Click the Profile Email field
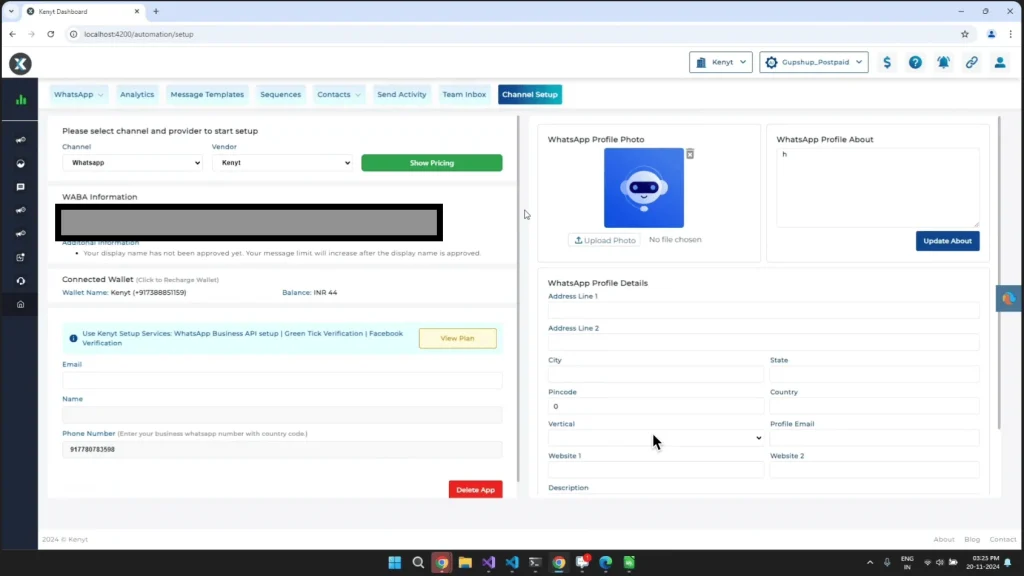1024x576 pixels. [874, 438]
